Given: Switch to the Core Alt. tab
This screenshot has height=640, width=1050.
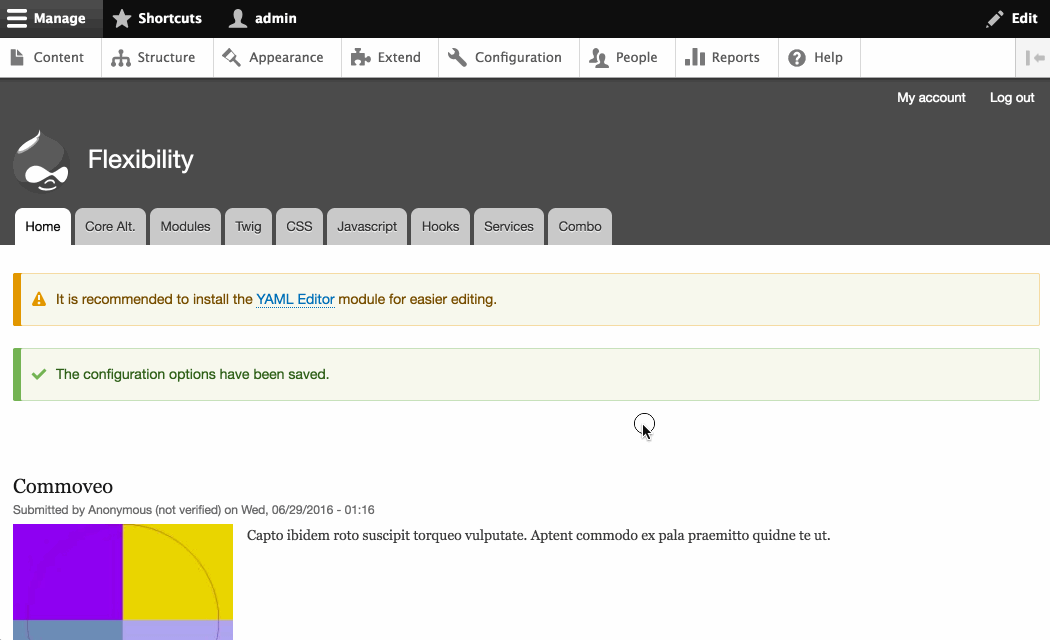Looking at the screenshot, I should click(110, 226).
